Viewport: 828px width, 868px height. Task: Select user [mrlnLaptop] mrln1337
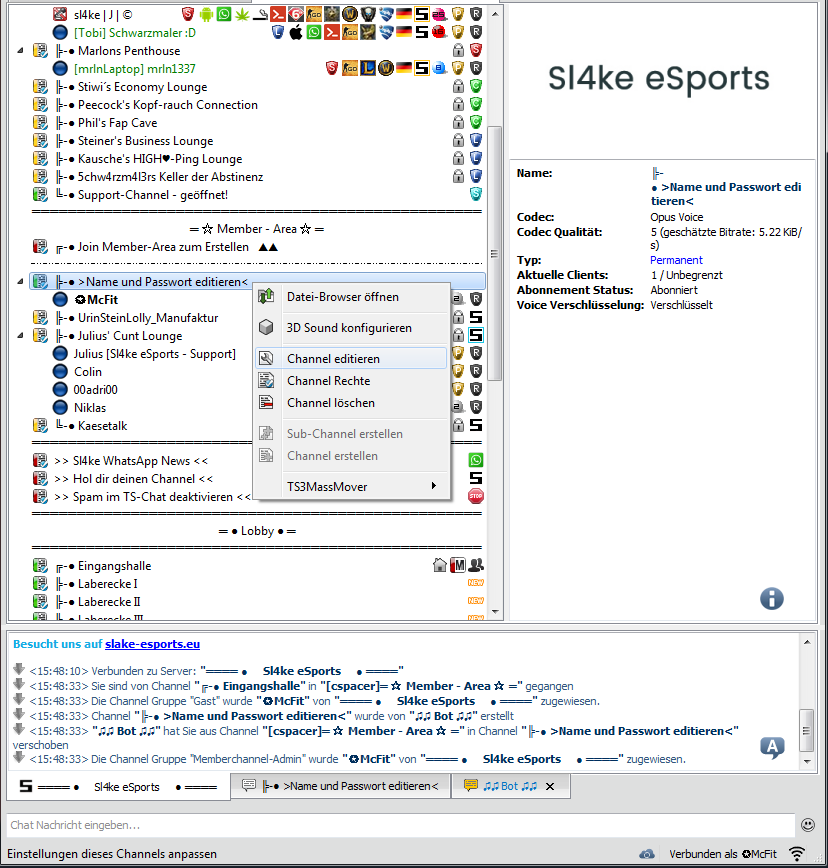tap(134, 69)
